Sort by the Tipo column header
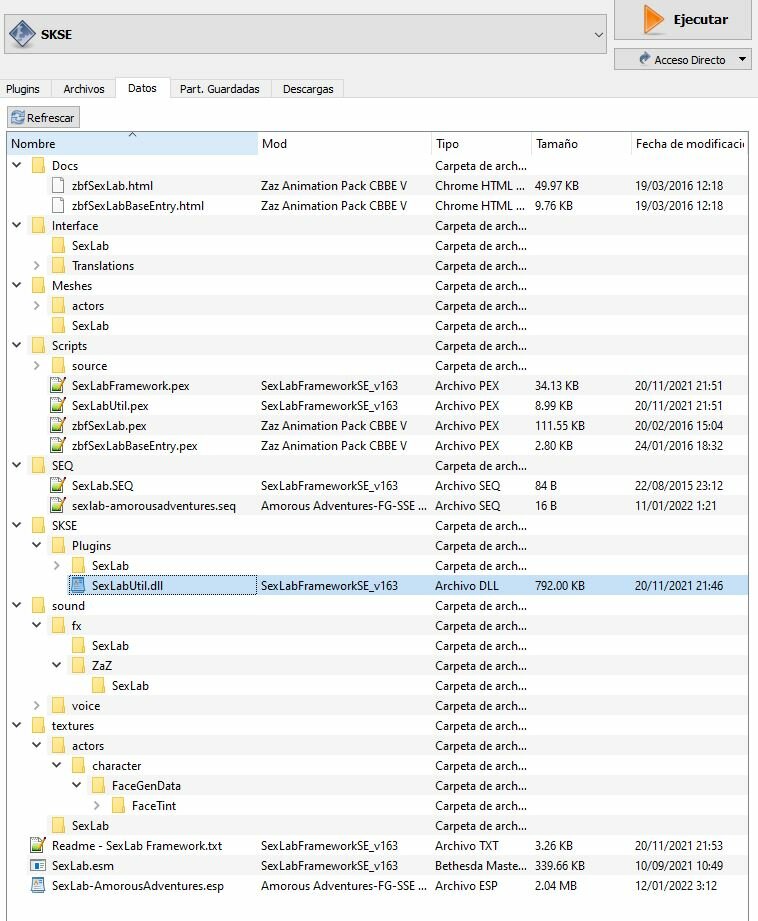 [481, 143]
